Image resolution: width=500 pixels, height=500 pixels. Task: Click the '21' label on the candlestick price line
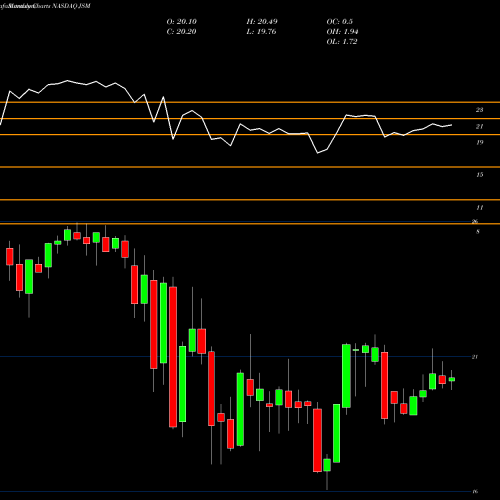coord(475,357)
